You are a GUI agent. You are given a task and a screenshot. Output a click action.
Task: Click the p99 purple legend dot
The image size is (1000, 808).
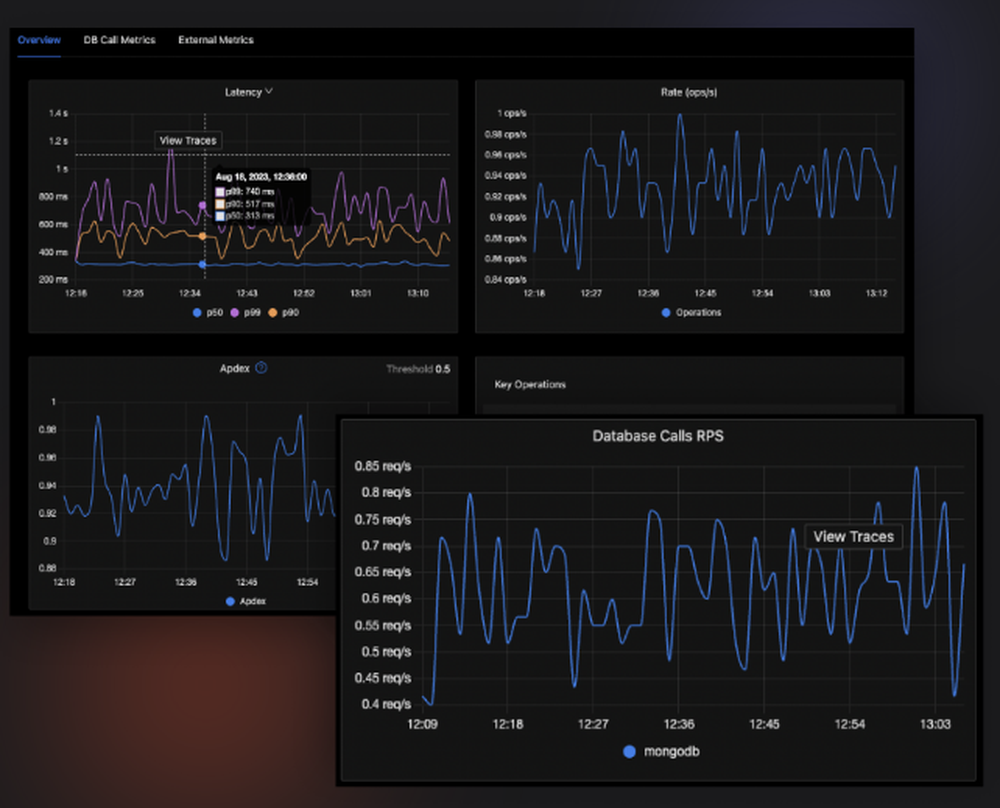tap(235, 312)
